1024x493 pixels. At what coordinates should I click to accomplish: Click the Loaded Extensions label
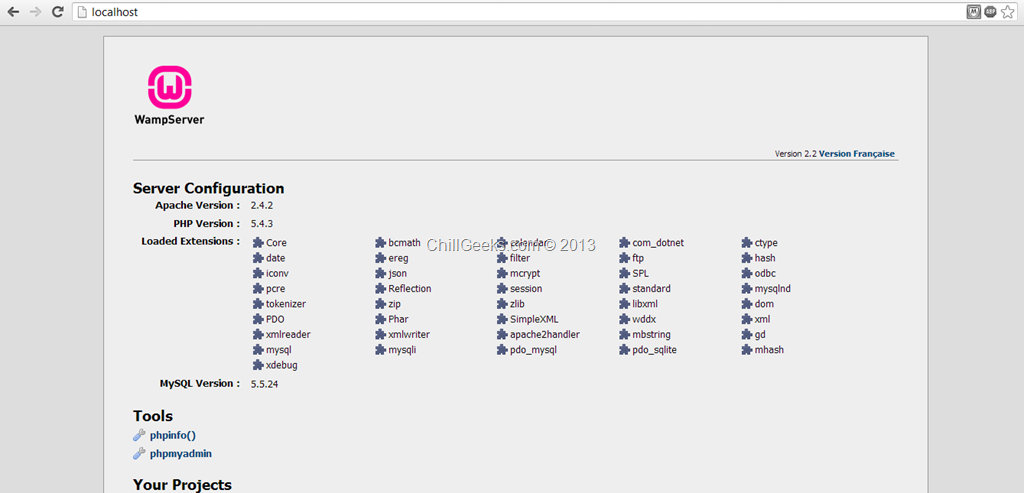click(x=191, y=242)
